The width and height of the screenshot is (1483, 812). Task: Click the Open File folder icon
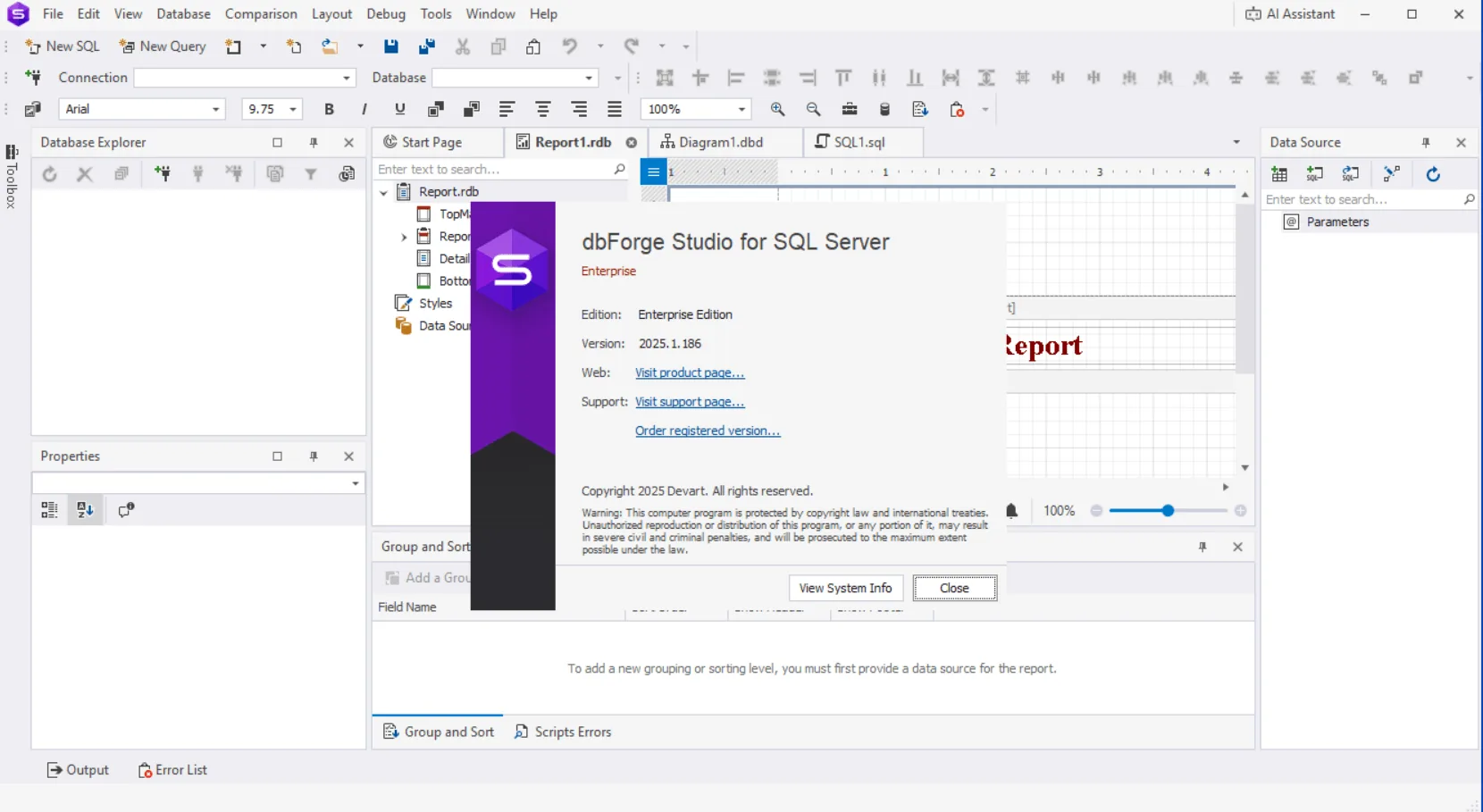tap(331, 46)
